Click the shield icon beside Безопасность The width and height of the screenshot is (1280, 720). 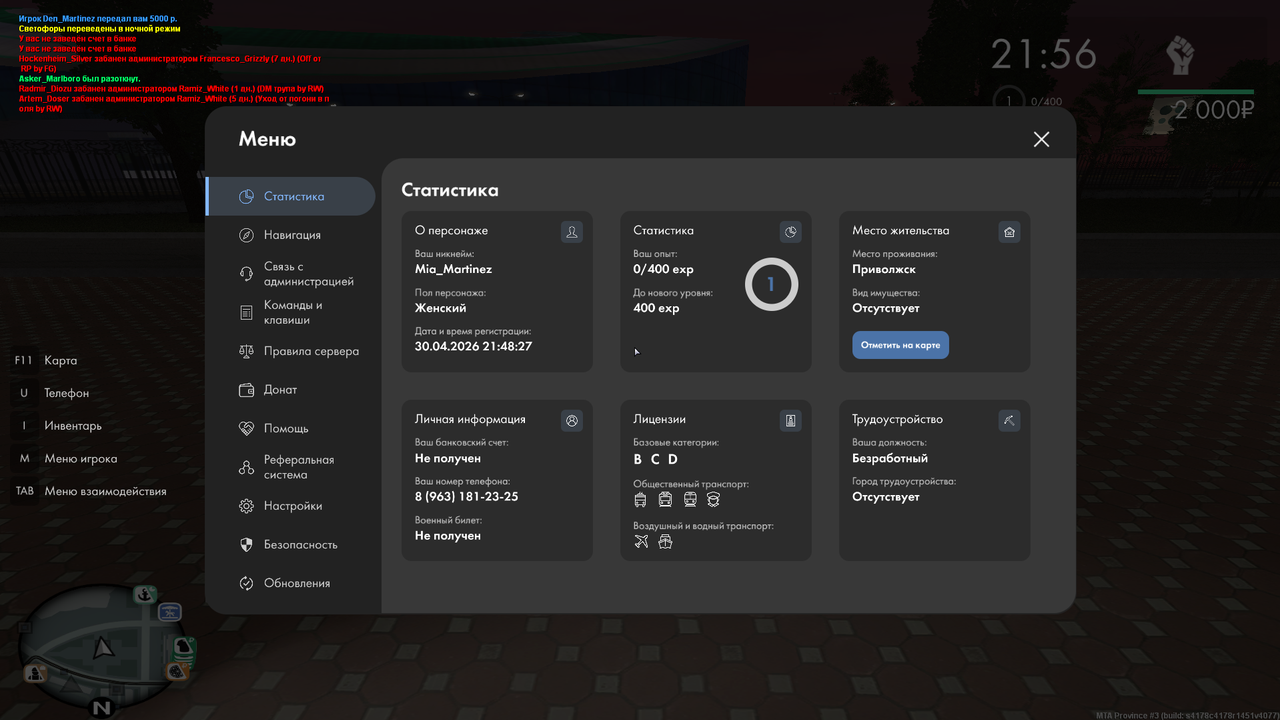click(246, 545)
